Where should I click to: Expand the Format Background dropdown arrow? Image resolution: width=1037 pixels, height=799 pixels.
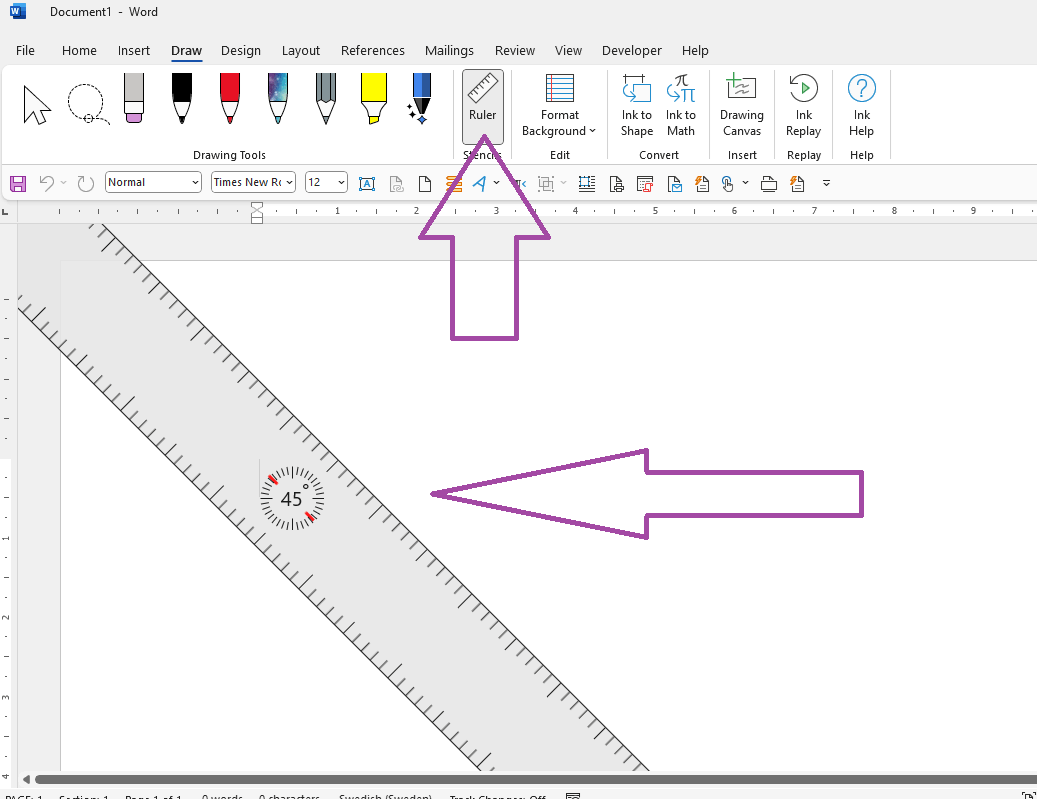593,131
